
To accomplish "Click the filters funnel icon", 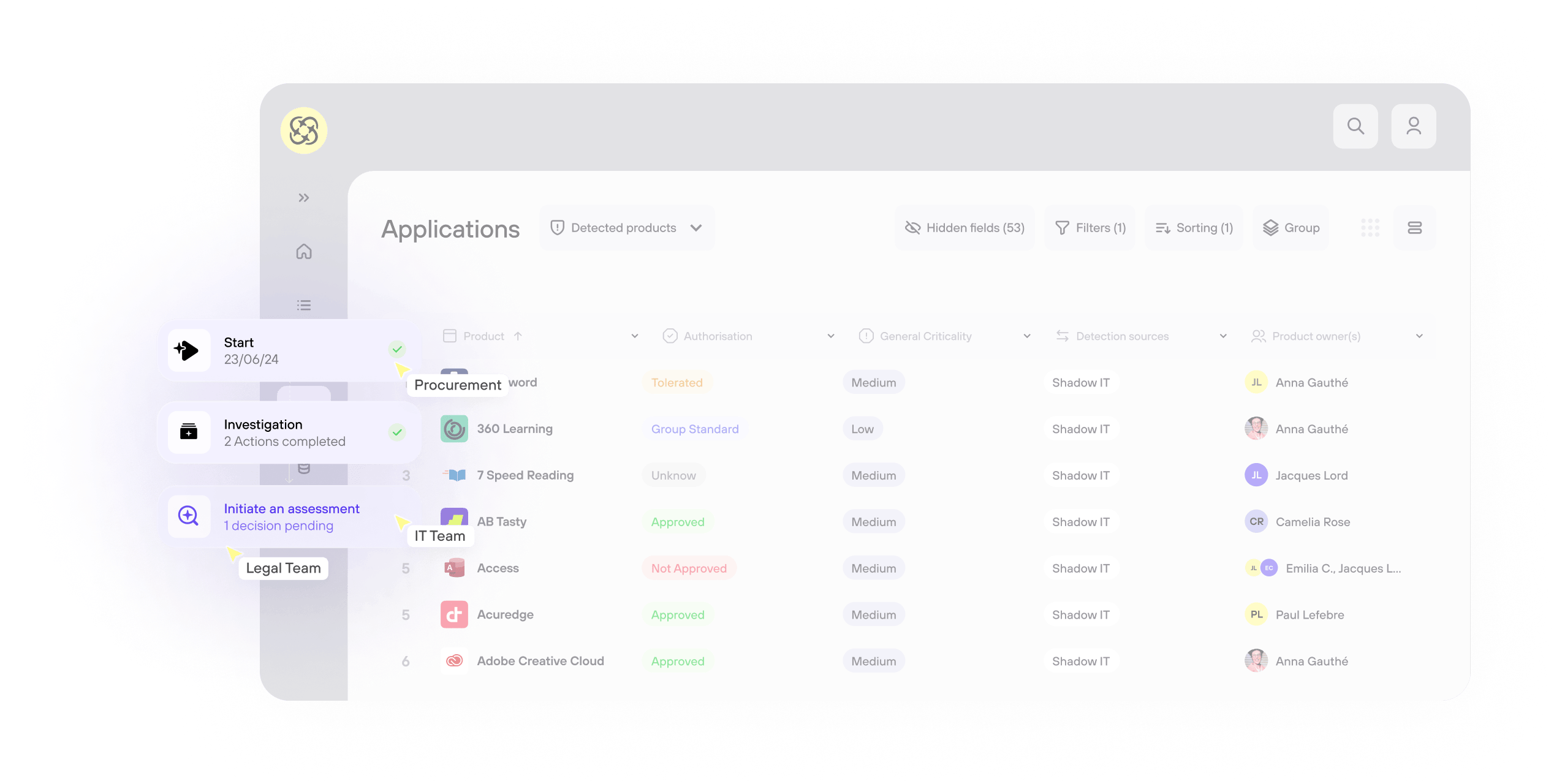I will pos(1062,227).
